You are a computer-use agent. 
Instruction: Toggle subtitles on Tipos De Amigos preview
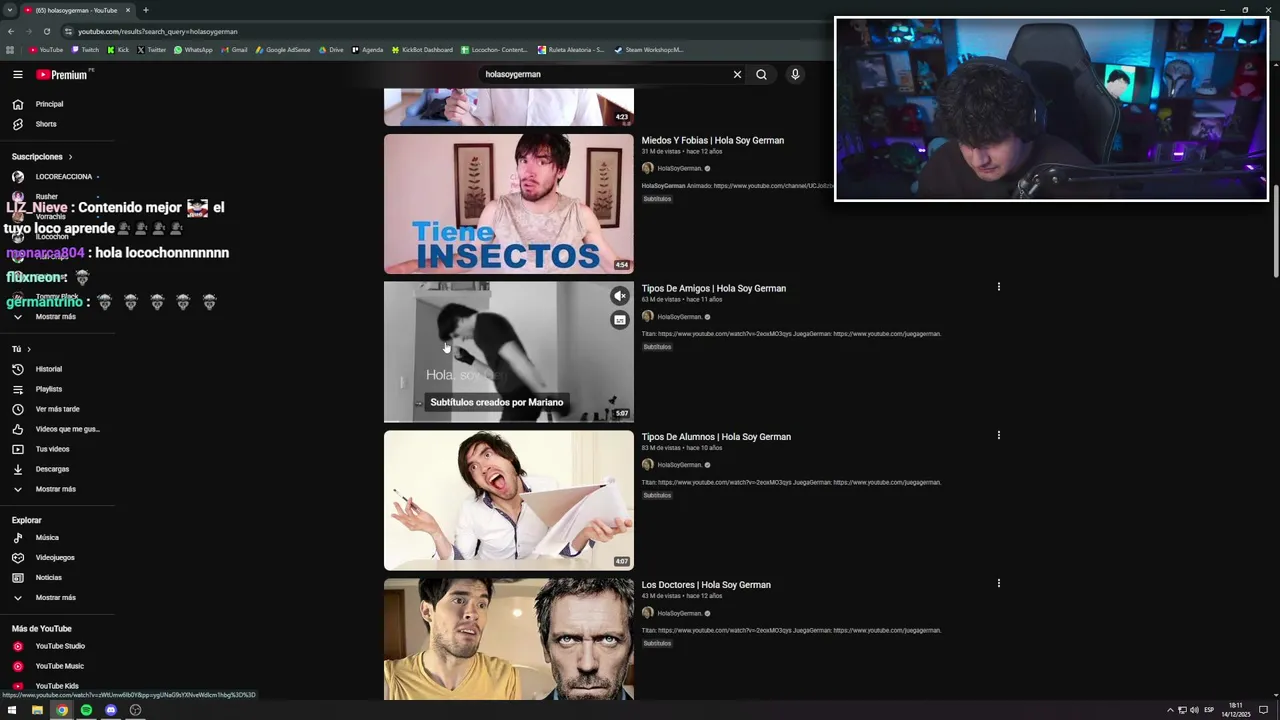tap(620, 320)
